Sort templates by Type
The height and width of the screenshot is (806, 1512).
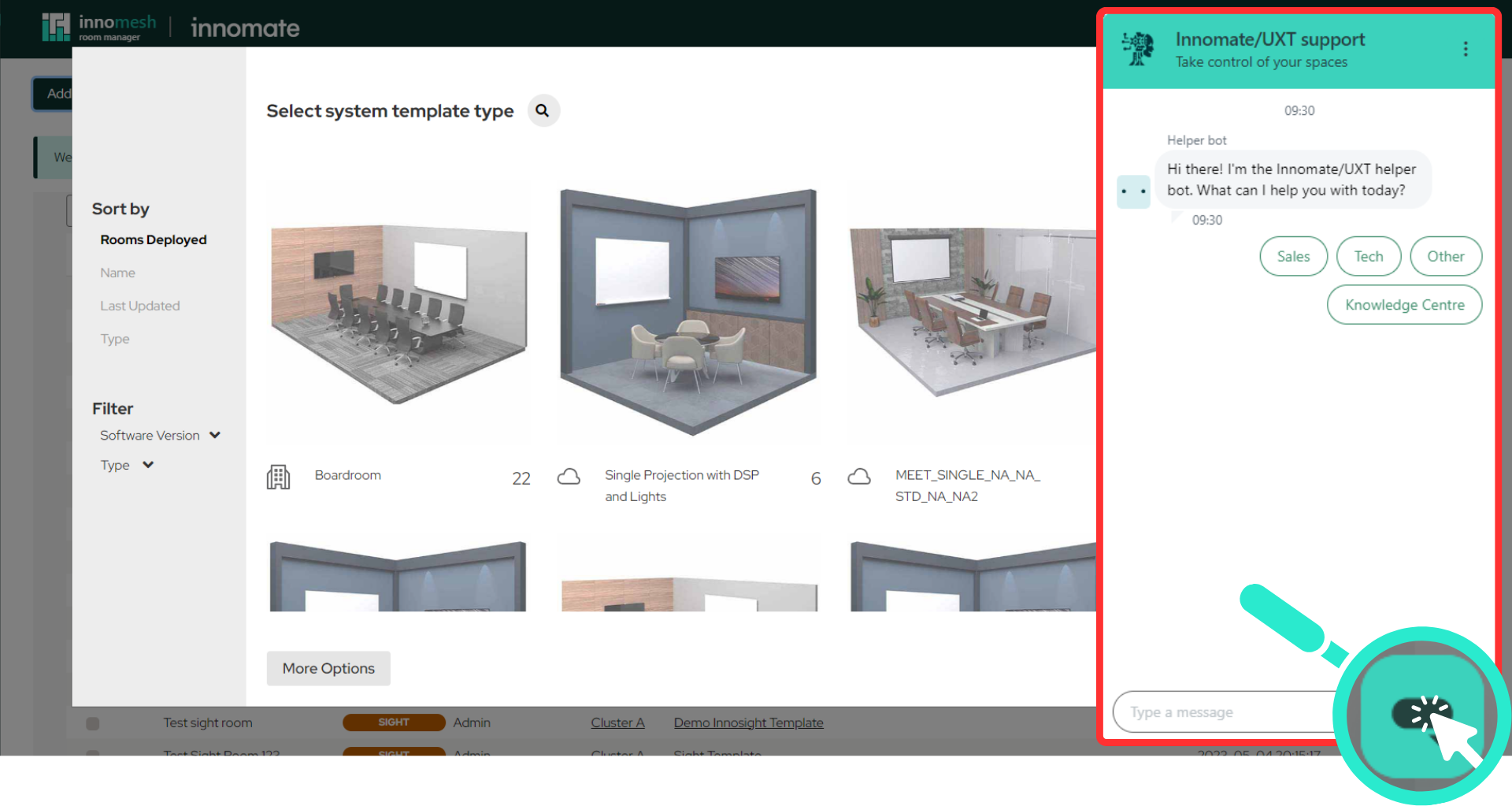[x=114, y=339]
